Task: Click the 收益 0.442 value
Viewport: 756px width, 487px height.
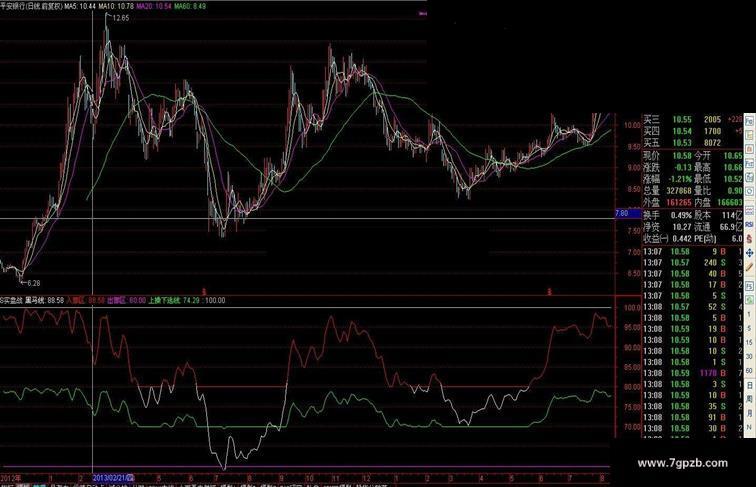Action: tap(682, 239)
